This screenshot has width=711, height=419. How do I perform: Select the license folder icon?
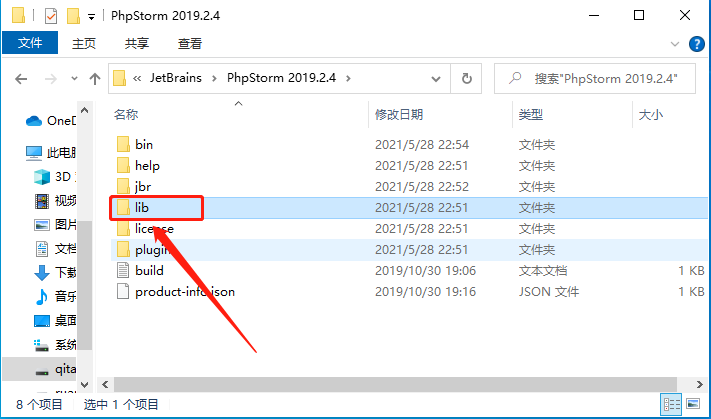(123, 229)
